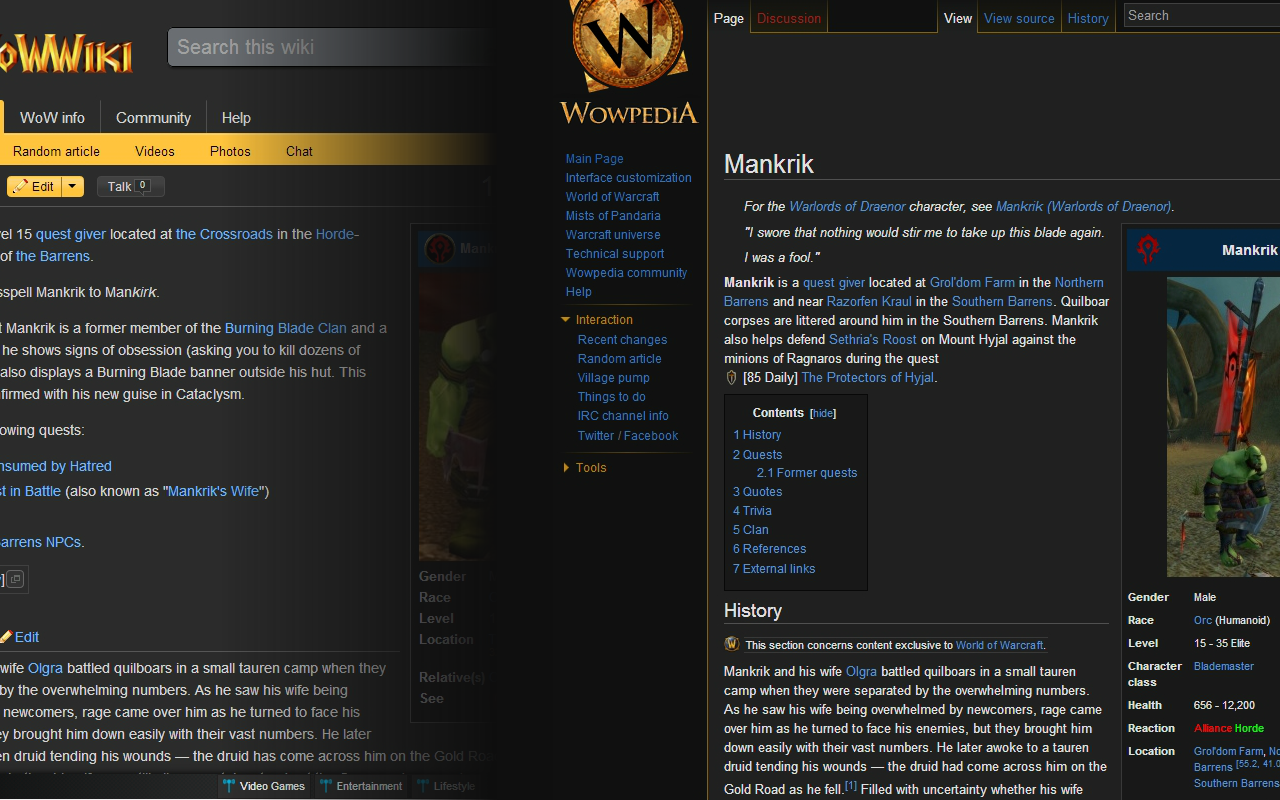Screen dimensions: 1280x800
Task: Open the Olgra link in Wowpedia History
Action: point(861,672)
